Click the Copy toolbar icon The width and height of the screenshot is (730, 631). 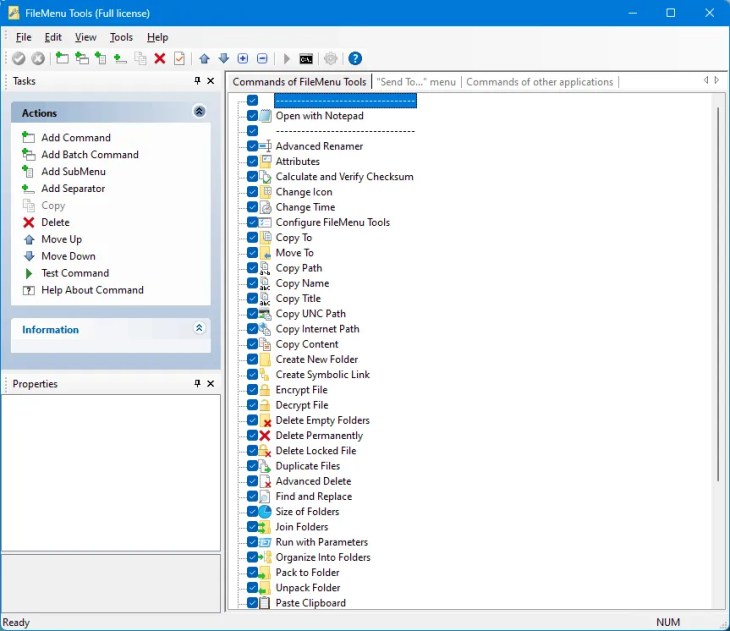tap(140, 58)
